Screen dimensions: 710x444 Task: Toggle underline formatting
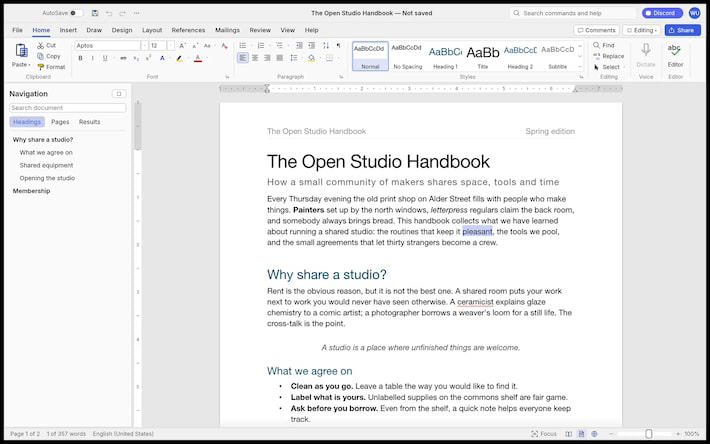[105, 58]
